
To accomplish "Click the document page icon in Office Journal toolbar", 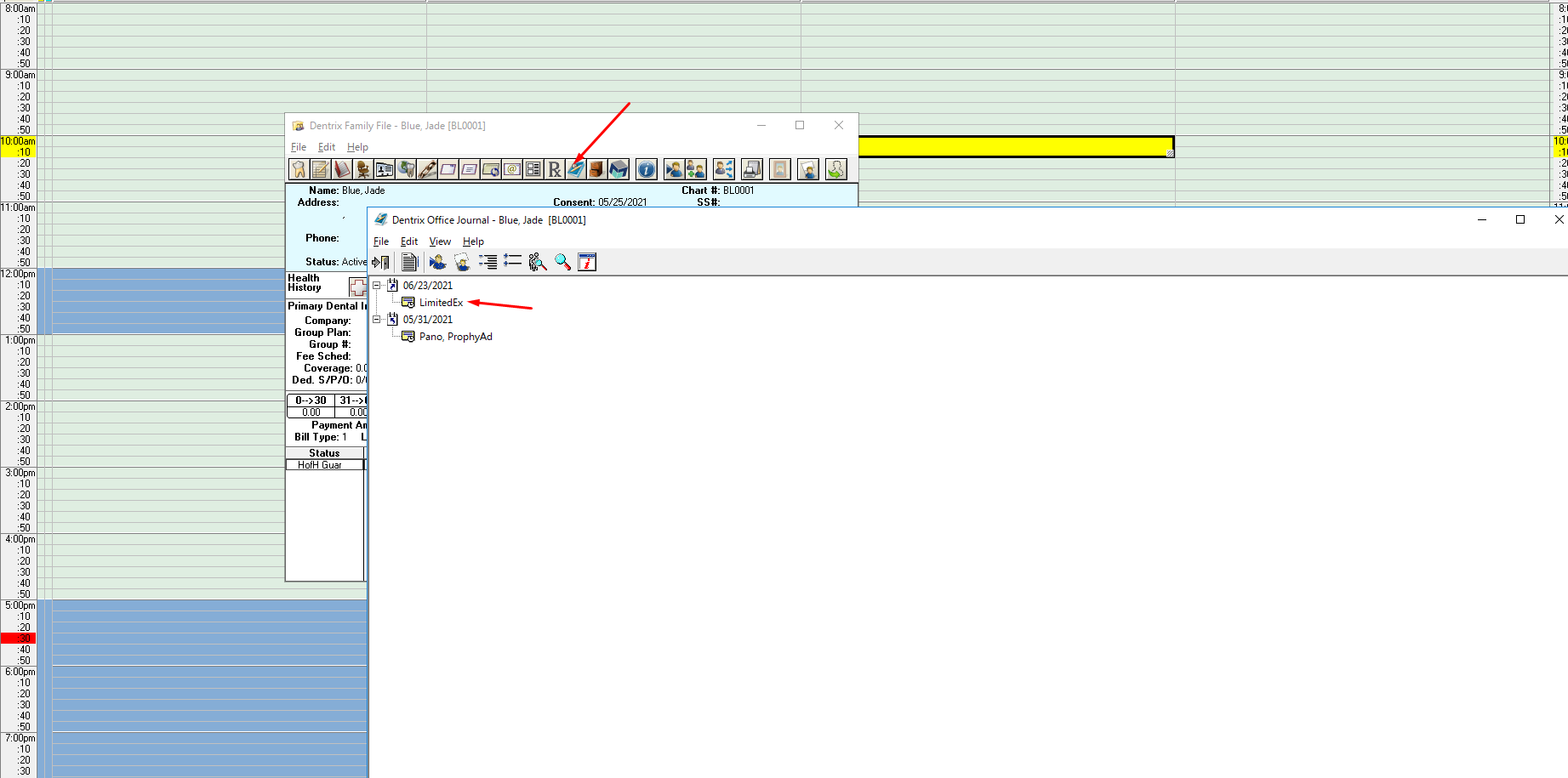I will point(409,262).
